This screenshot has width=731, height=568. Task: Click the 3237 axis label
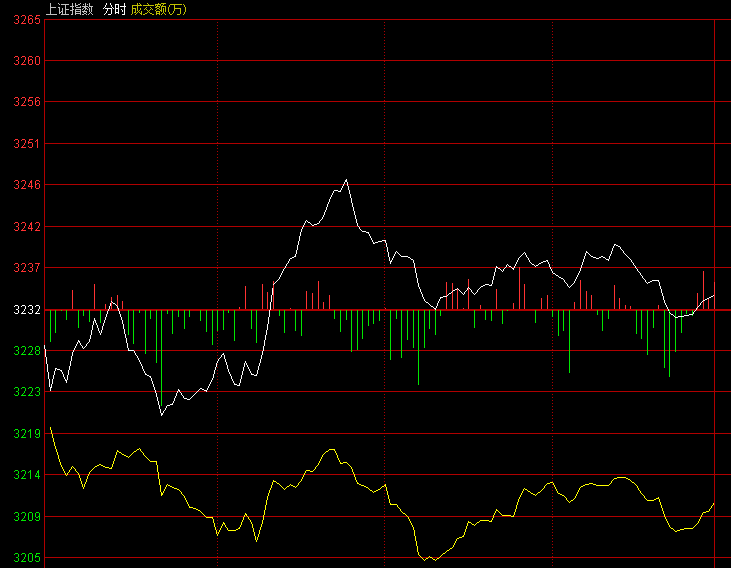(27, 268)
